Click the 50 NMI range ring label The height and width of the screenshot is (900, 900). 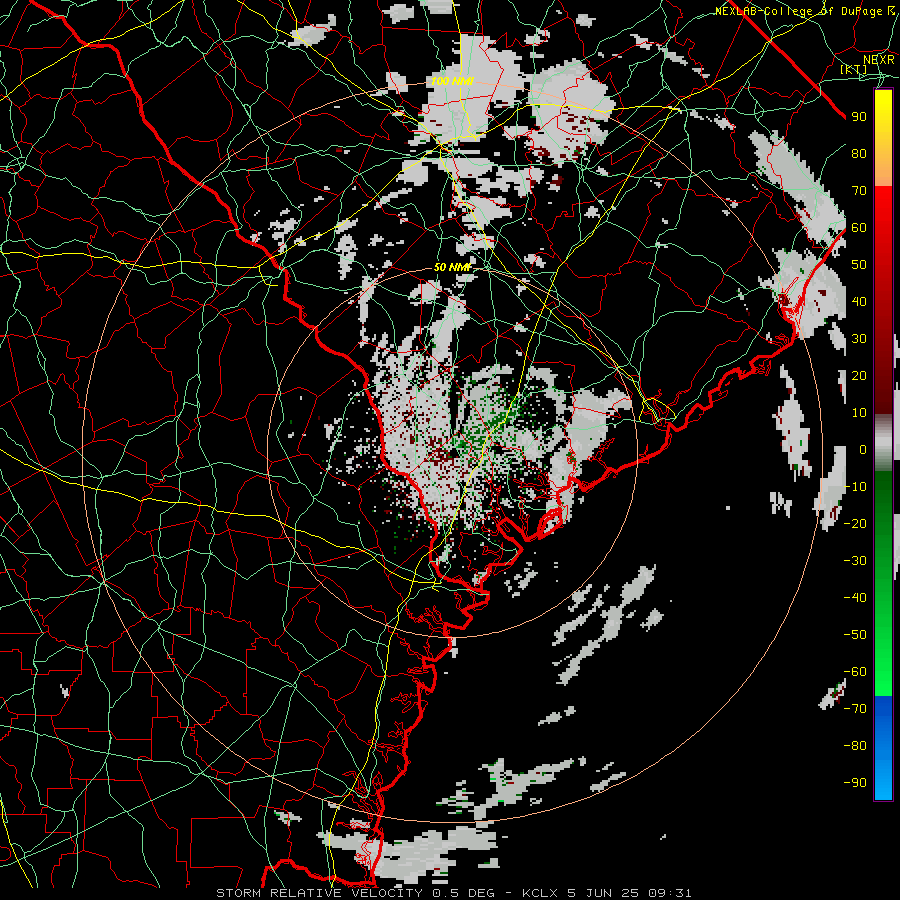(452, 267)
